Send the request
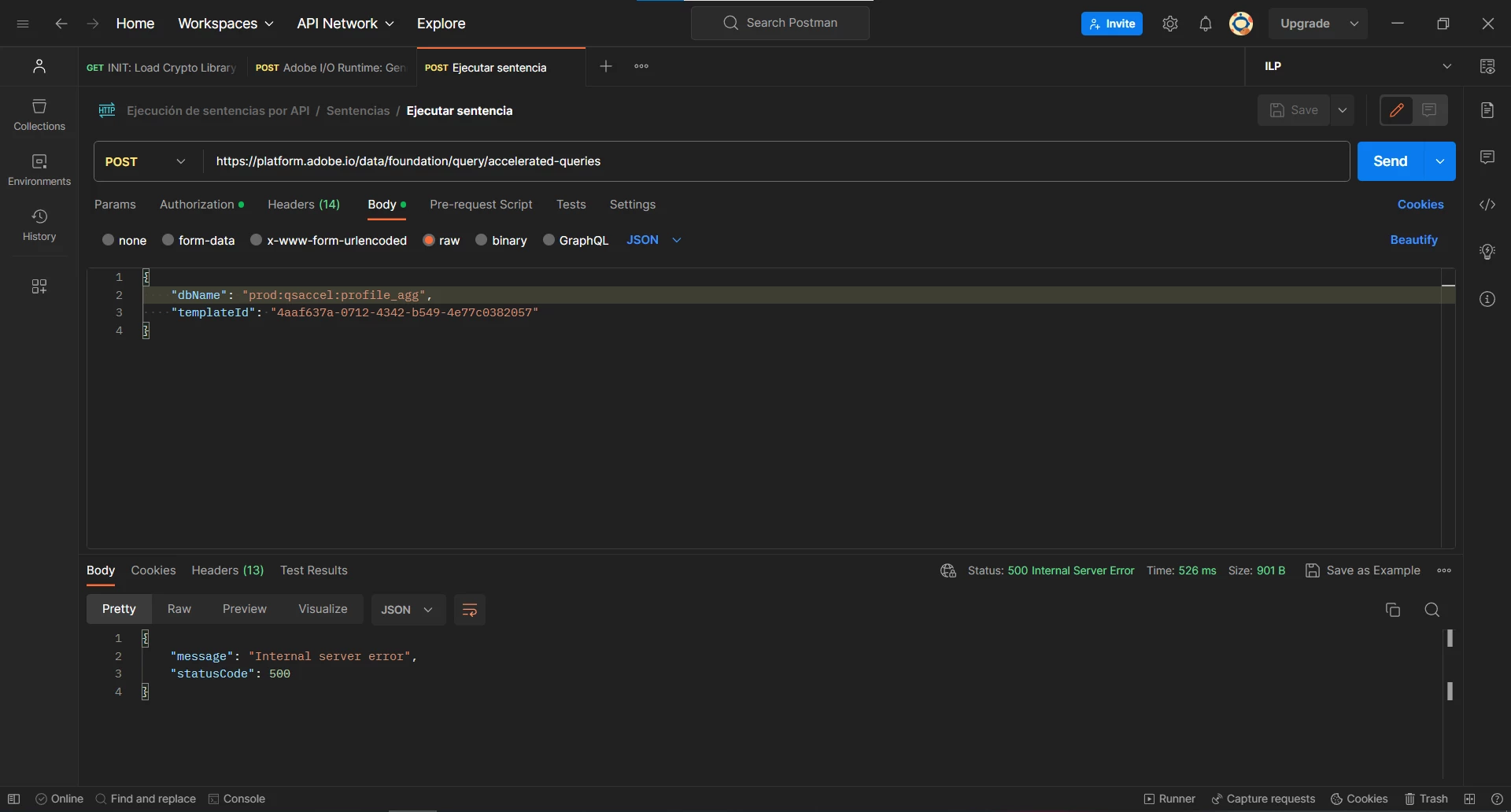 tap(1391, 161)
